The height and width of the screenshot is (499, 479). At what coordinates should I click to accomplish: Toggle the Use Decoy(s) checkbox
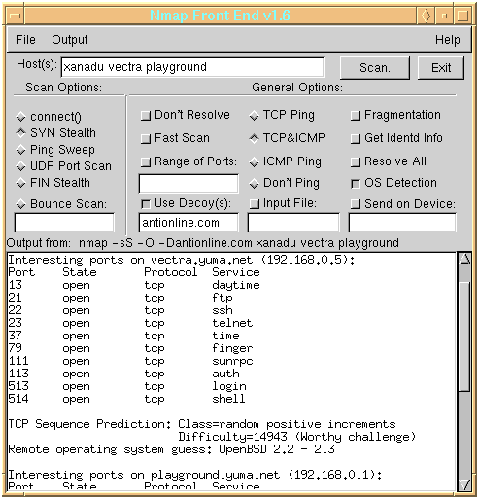[146, 204]
